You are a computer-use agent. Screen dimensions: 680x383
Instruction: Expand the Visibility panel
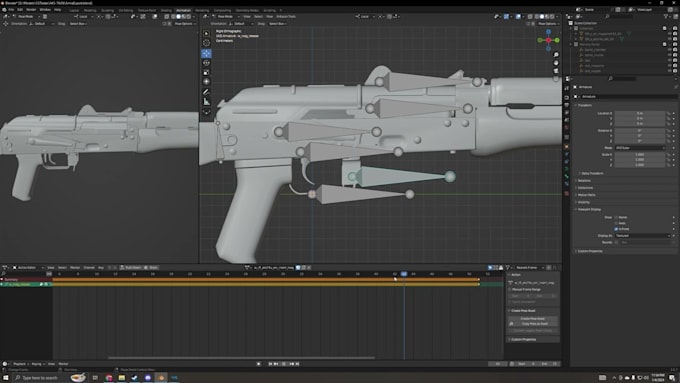(583, 202)
